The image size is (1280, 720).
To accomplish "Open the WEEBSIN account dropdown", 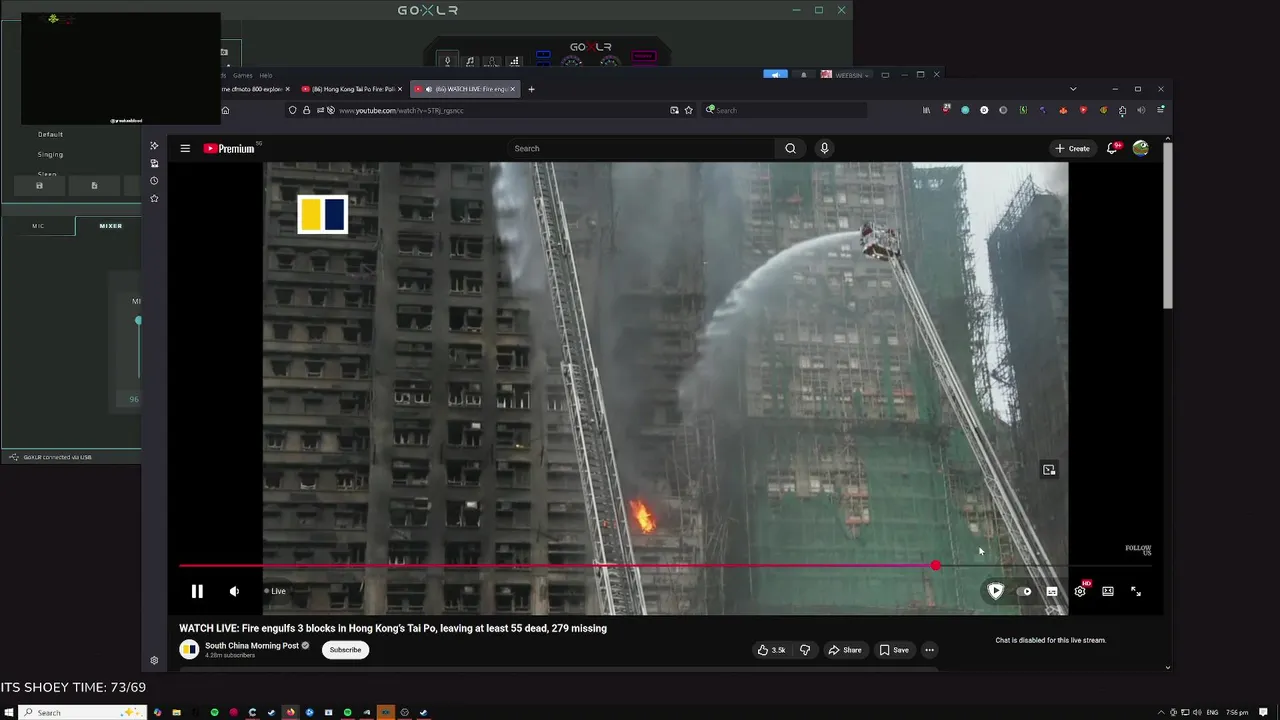I will pos(845,75).
